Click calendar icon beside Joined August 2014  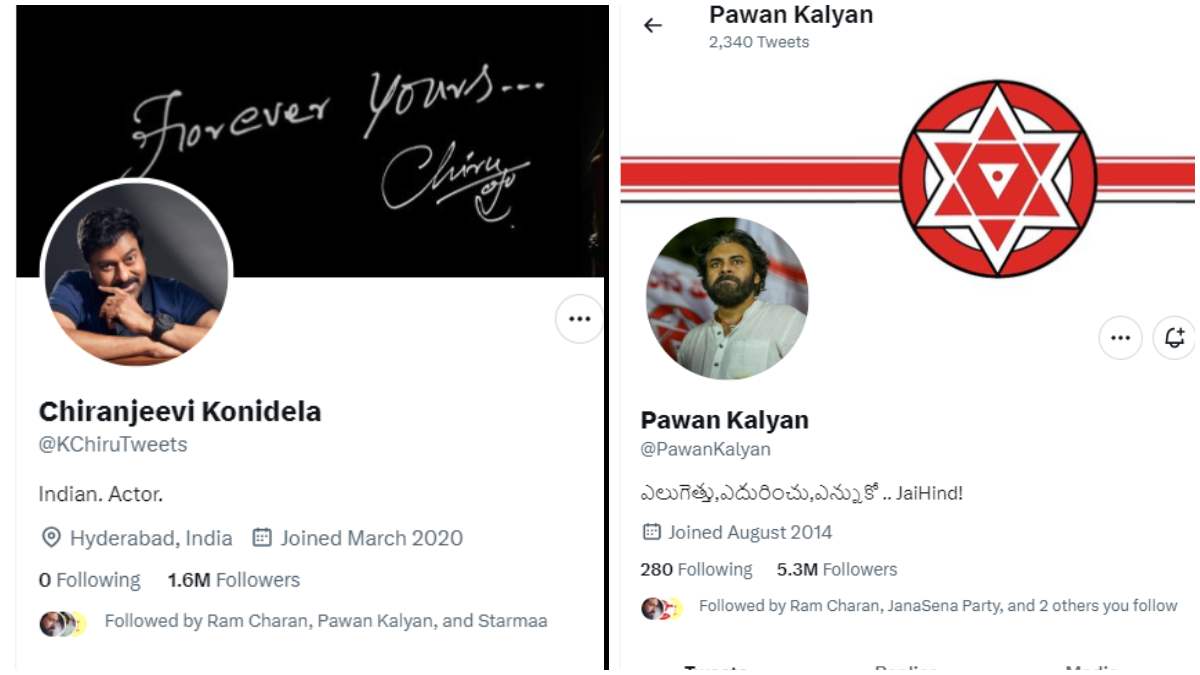pyautogui.click(x=651, y=532)
